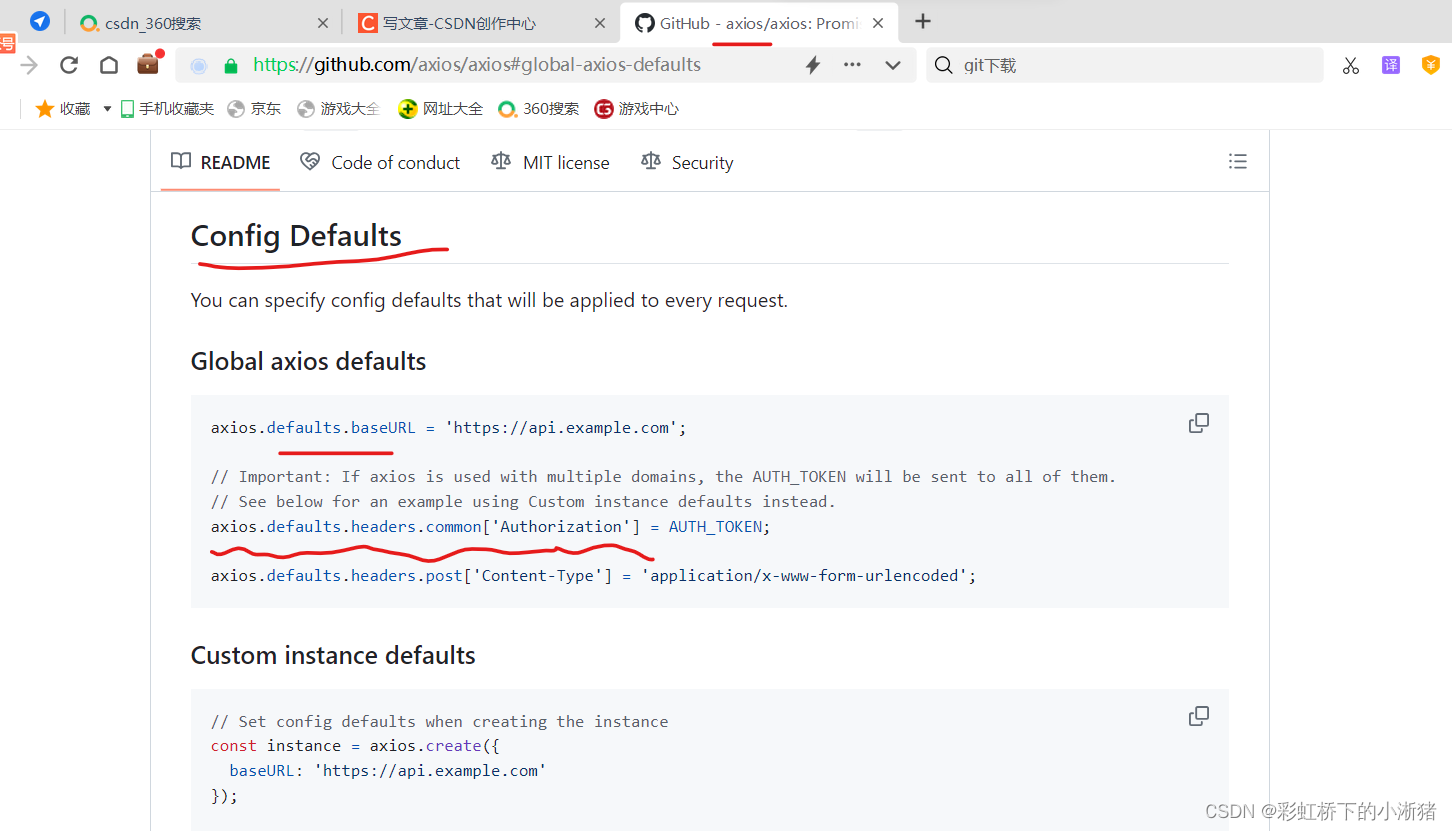Open the 网址大全 bookmark
The height and width of the screenshot is (831, 1452).
tap(440, 109)
